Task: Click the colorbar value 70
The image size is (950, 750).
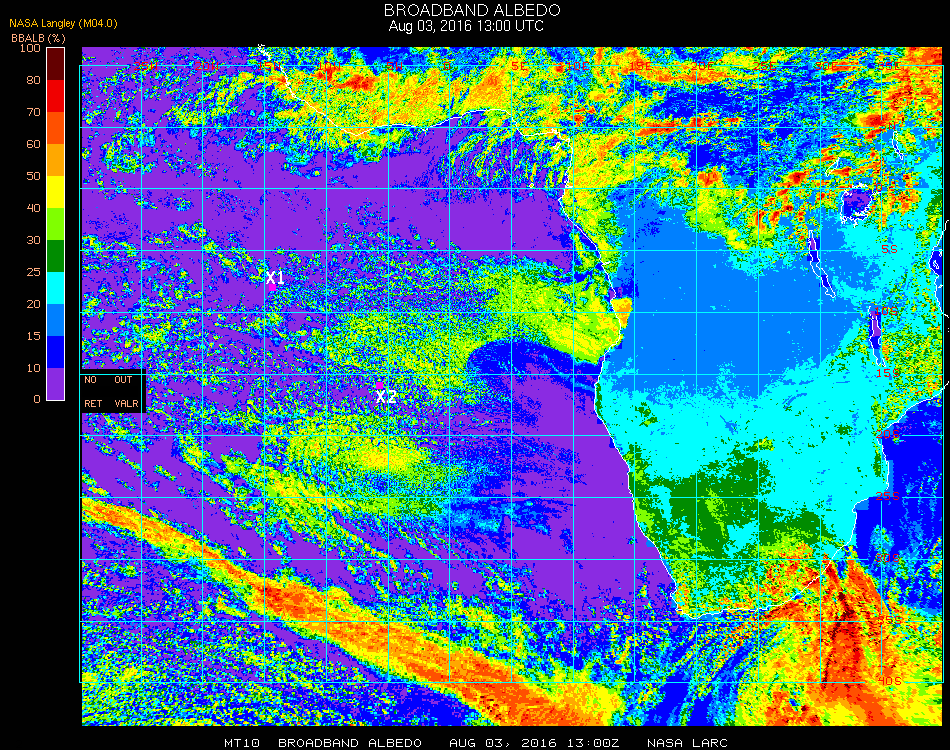Action: pyautogui.click(x=33, y=112)
